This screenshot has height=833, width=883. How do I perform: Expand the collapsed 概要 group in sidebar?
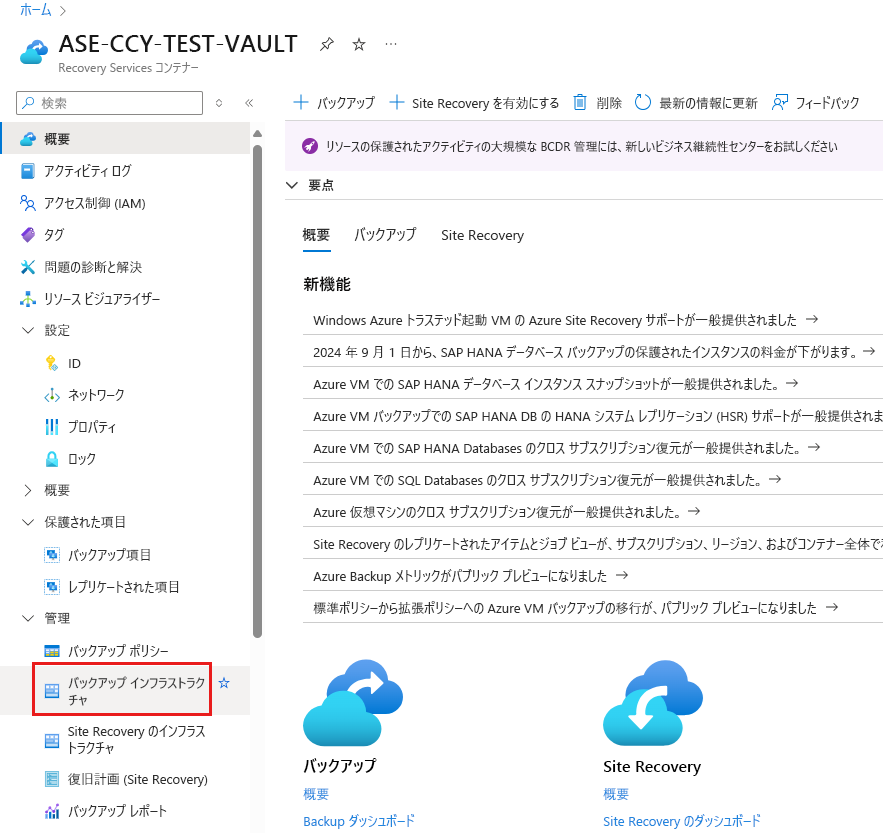click(x=28, y=490)
